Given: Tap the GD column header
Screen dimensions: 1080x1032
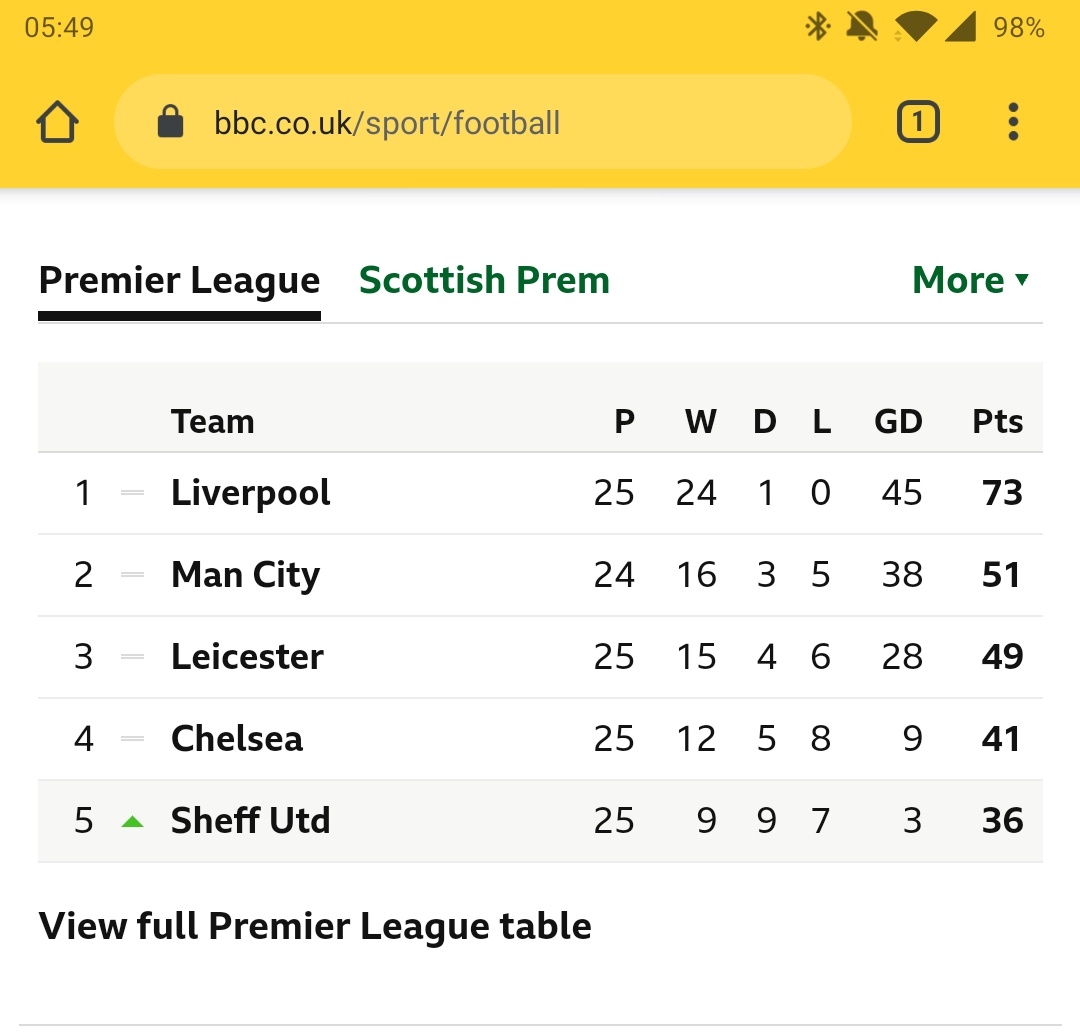Looking at the screenshot, I should pyautogui.click(x=898, y=422).
